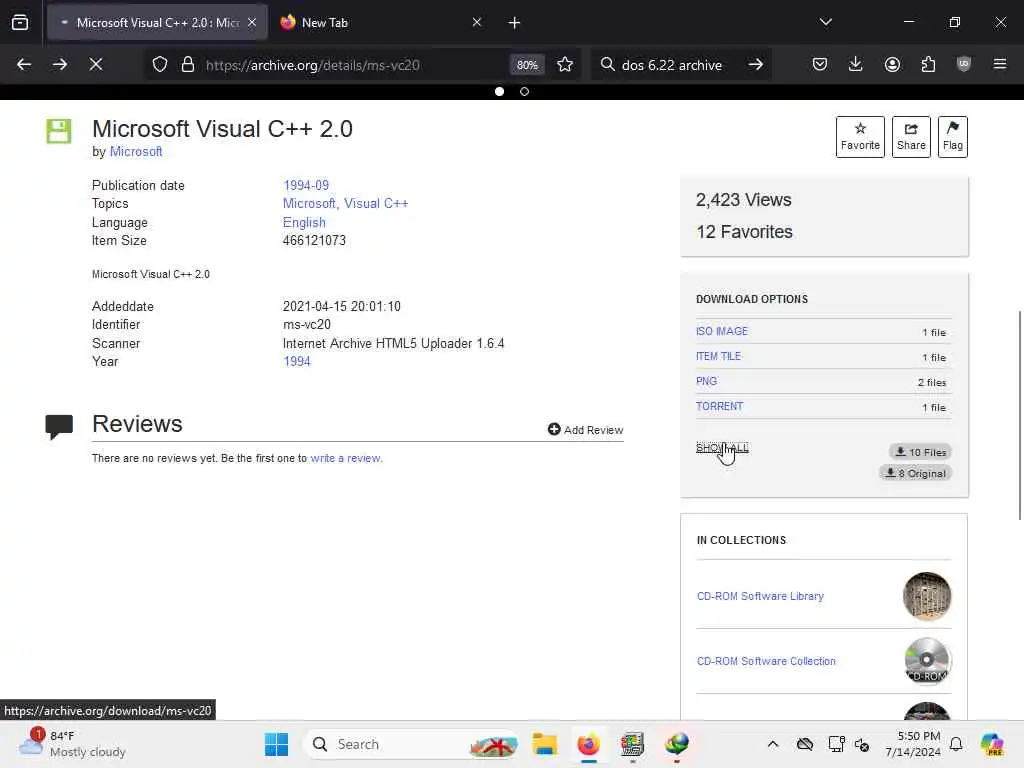Open the CD-ROM Software Library collection link

760,596
